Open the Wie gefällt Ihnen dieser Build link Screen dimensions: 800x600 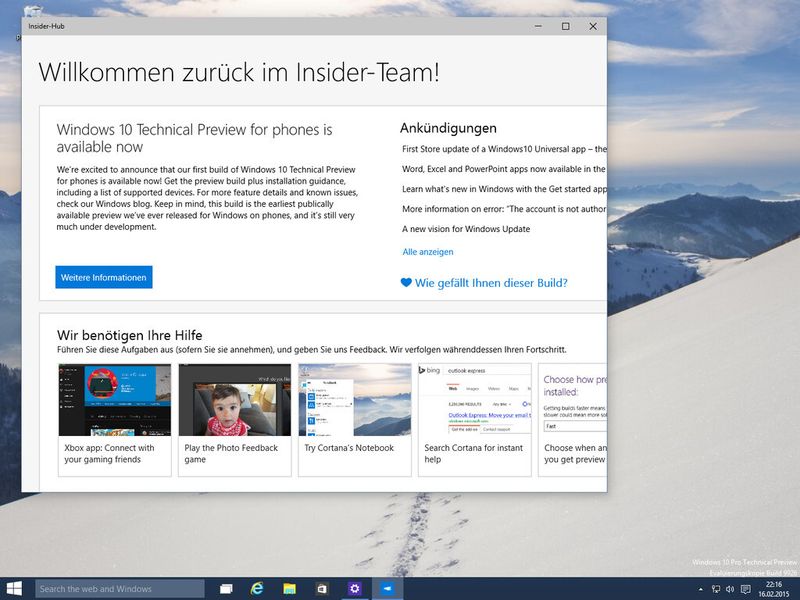(x=491, y=283)
